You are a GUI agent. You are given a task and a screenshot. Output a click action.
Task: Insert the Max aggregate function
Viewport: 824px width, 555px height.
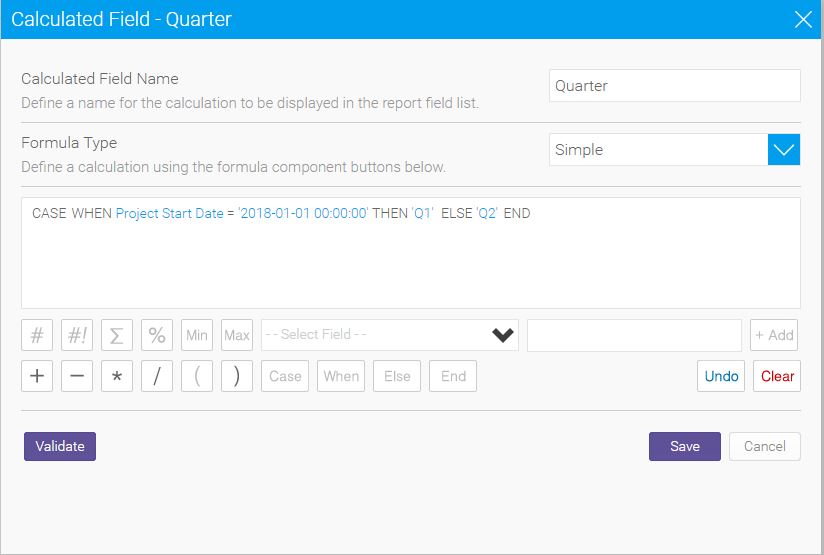tap(236, 335)
